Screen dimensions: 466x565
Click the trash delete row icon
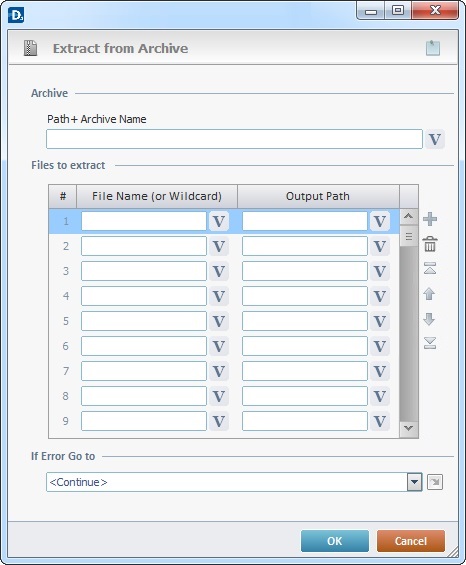click(430, 244)
